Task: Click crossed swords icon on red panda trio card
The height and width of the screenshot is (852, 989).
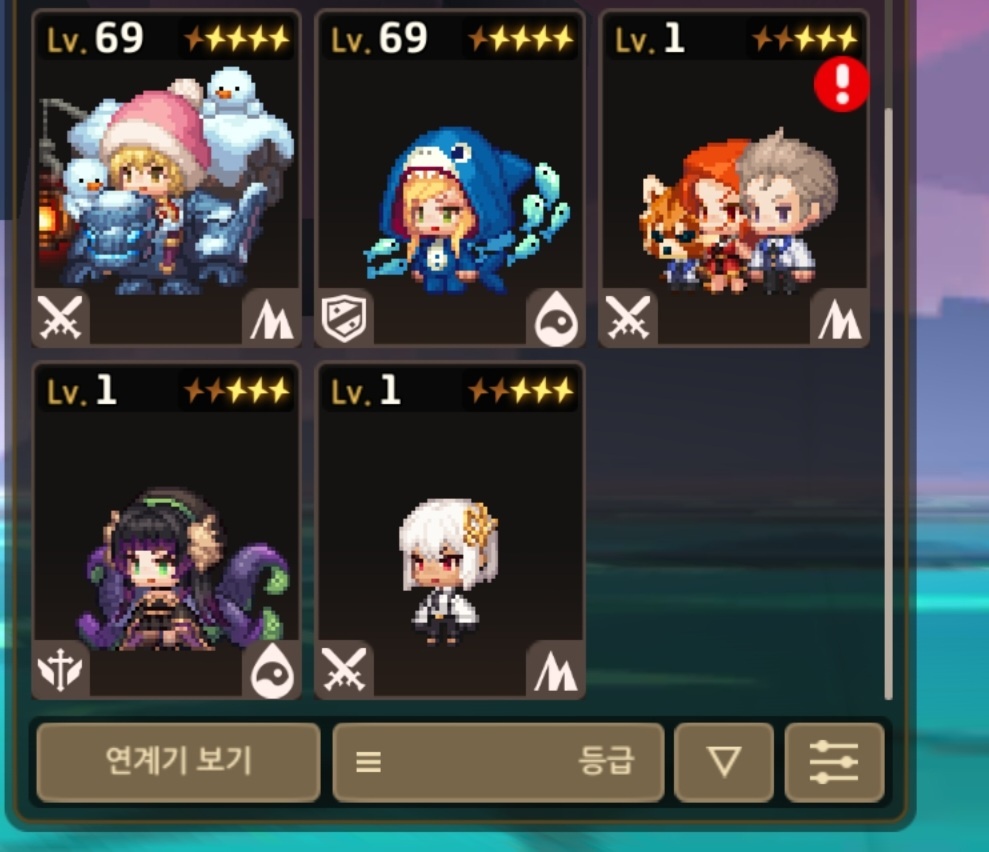Action: click(x=628, y=318)
